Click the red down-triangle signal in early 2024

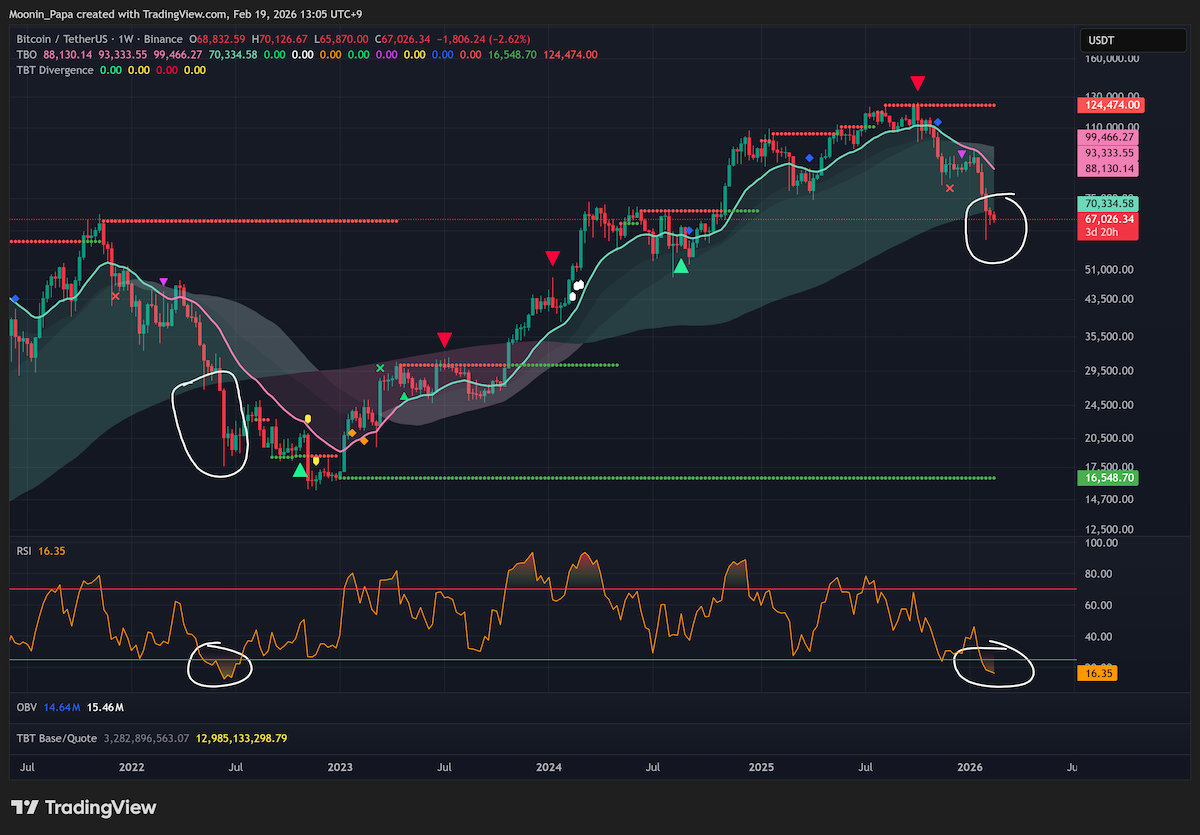[552, 258]
